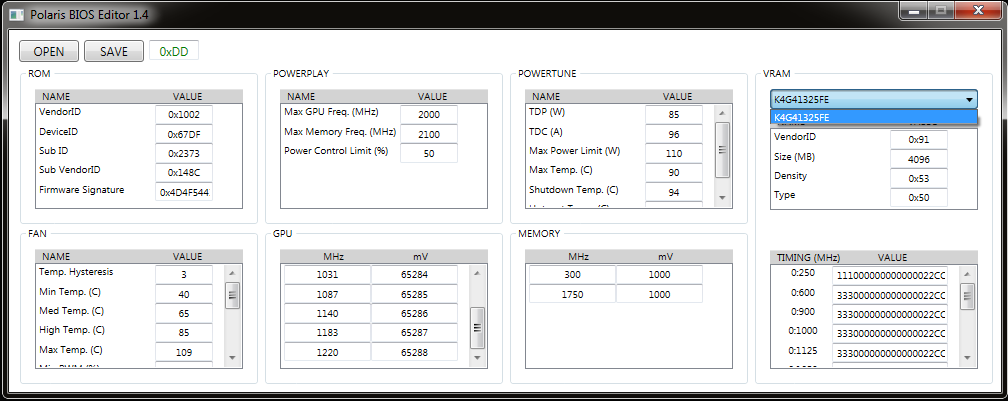
Task: Click the 0:250 timing value field
Action: [x=889, y=275]
